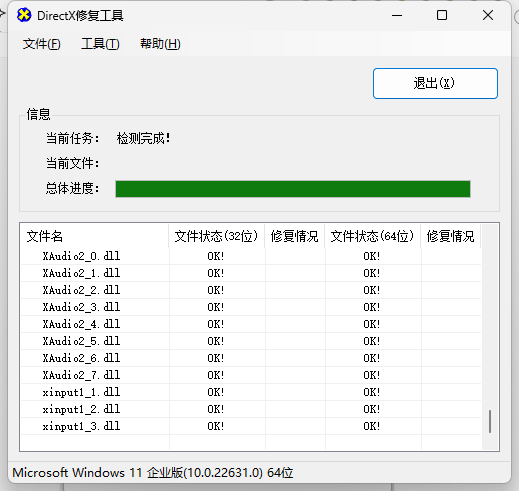This screenshot has width=519, height=491.
Task: Click the first 修复情况 column header
Action: point(295,236)
